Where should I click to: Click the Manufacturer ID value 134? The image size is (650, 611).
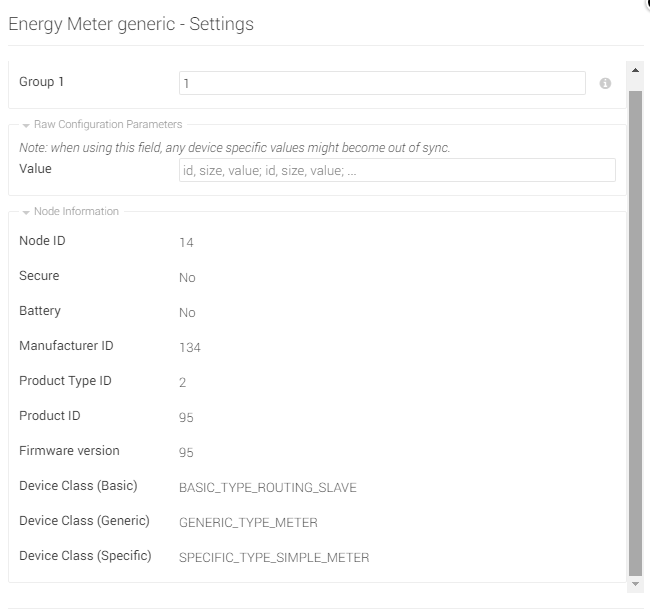(x=190, y=347)
